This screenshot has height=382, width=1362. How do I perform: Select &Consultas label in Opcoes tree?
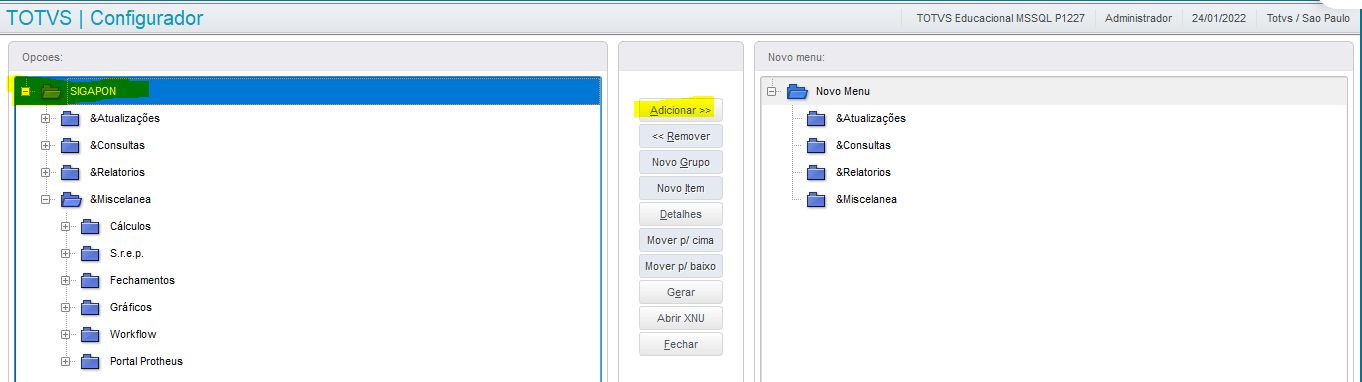coord(117,146)
